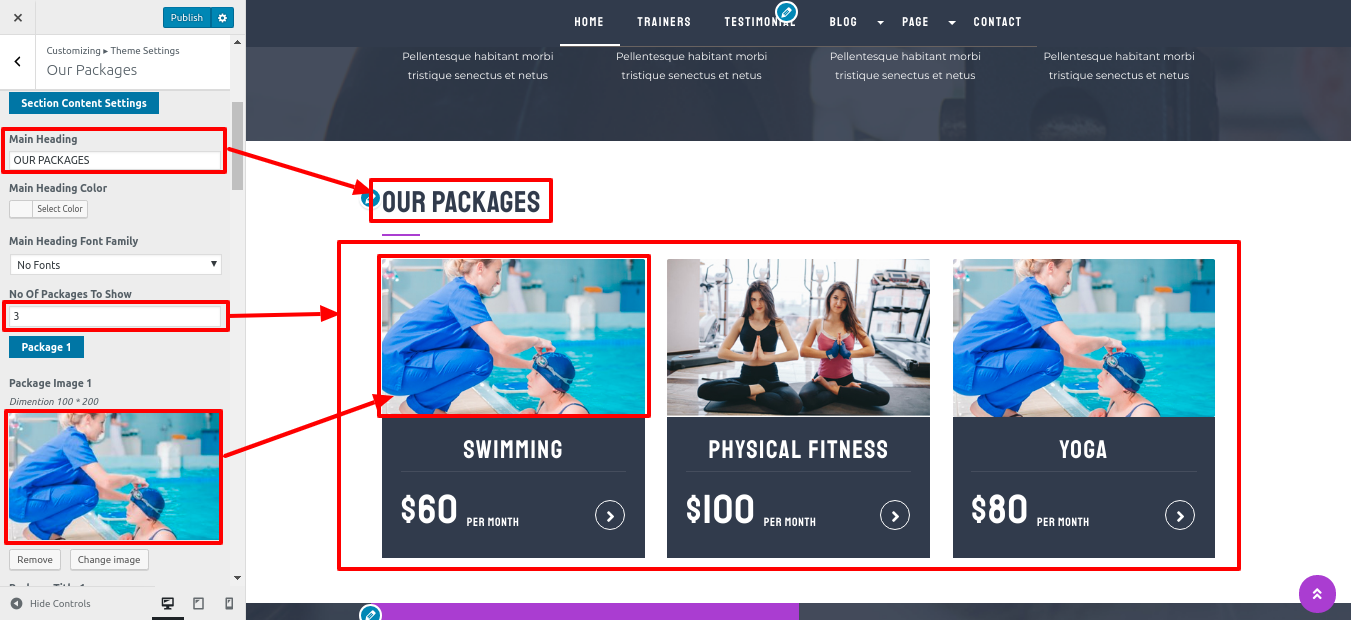Expand the Blog menu dropdown arrow
The image size is (1351, 620).
coord(880,22)
